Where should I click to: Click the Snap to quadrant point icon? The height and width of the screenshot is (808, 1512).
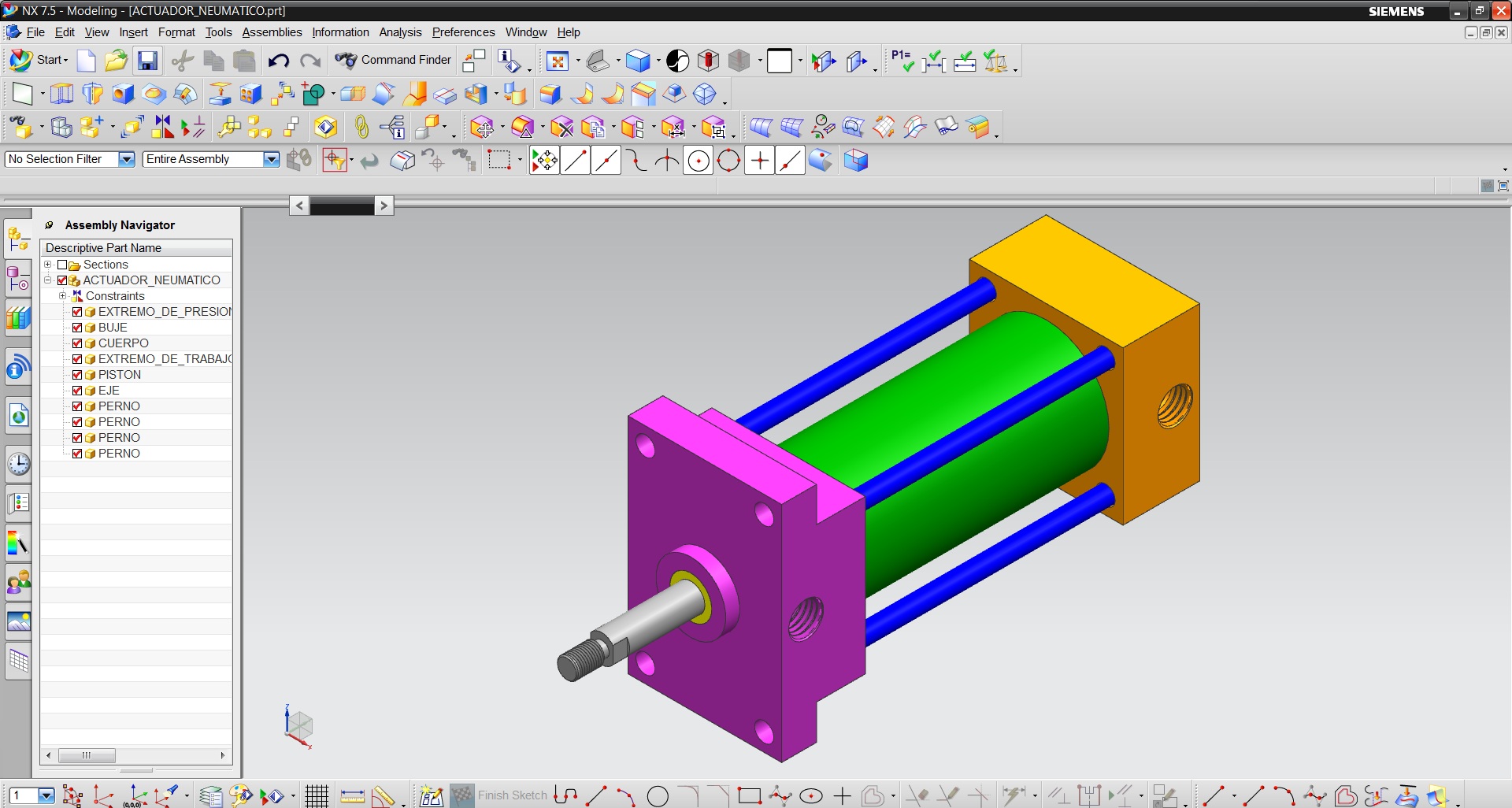[x=728, y=161]
